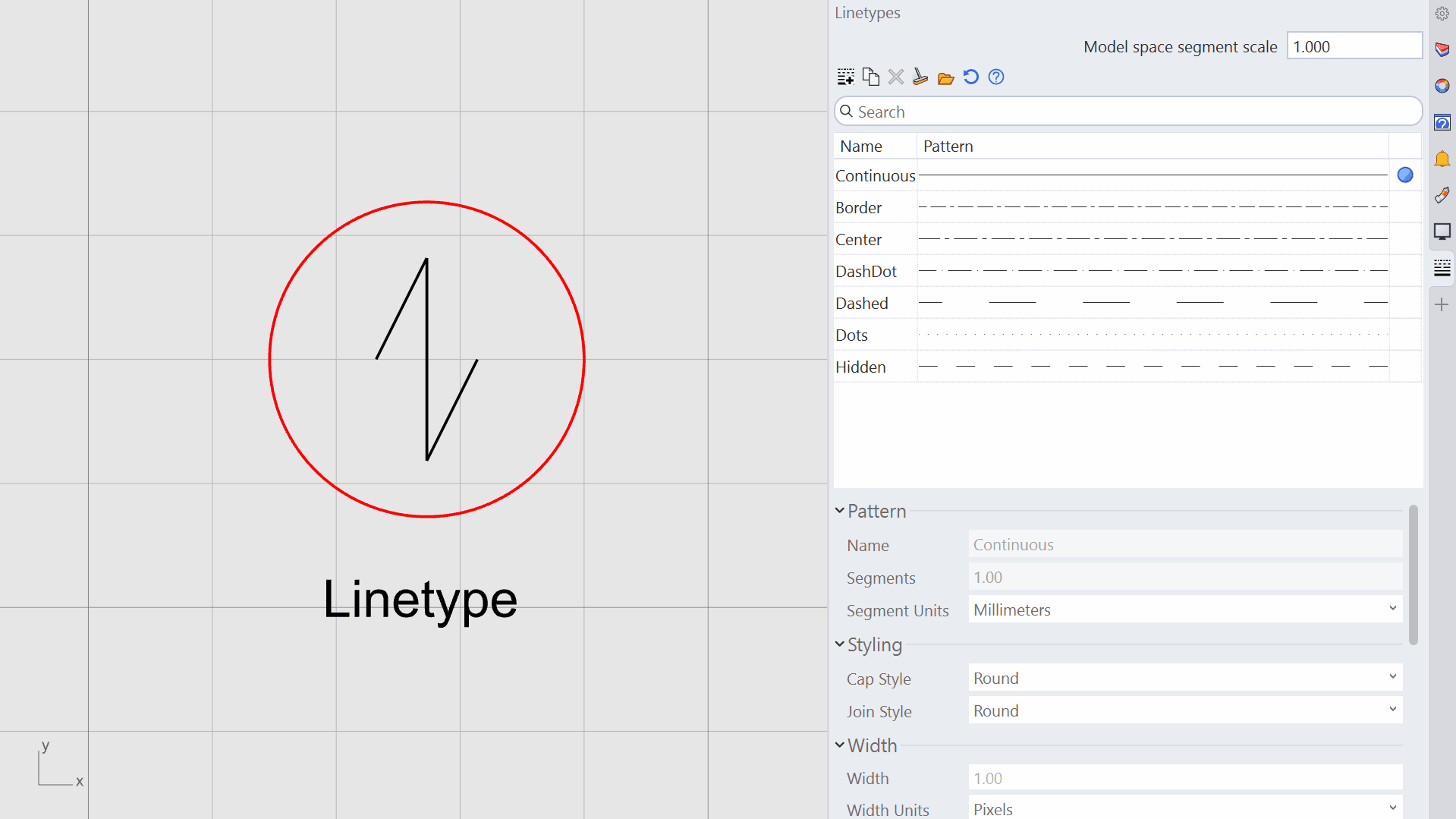
Task: Open the Notifications bell tab
Action: (x=1442, y=159)
